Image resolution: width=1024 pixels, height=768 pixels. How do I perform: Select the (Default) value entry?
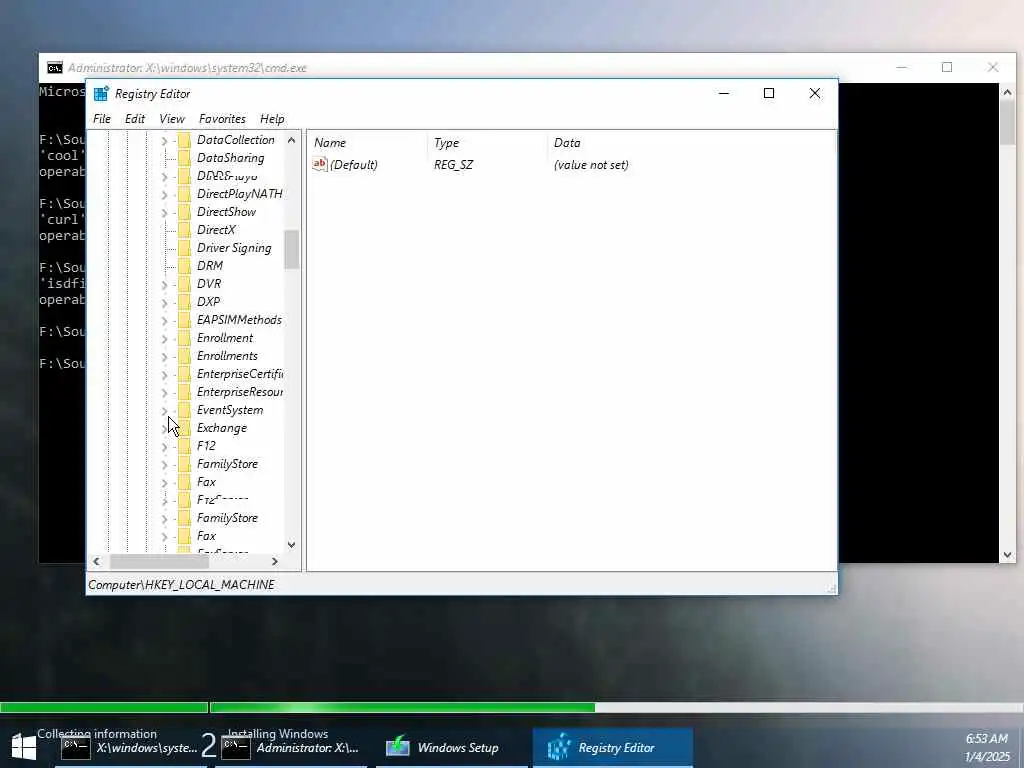[x=353, y=165]
